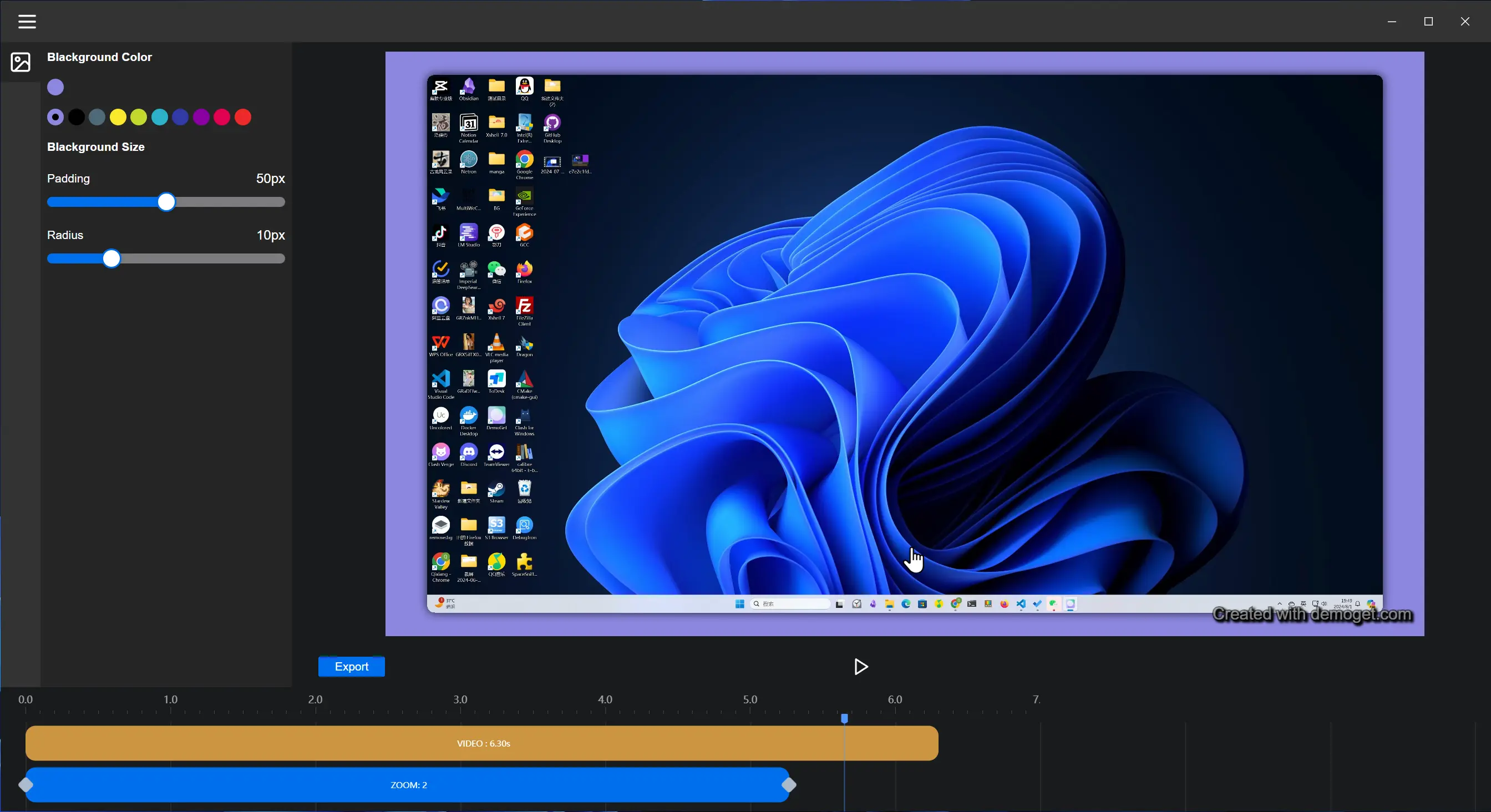Pick the pink-red color swatch
The height and width of the screenshot is (812, 1491).
tap(222, 118)
